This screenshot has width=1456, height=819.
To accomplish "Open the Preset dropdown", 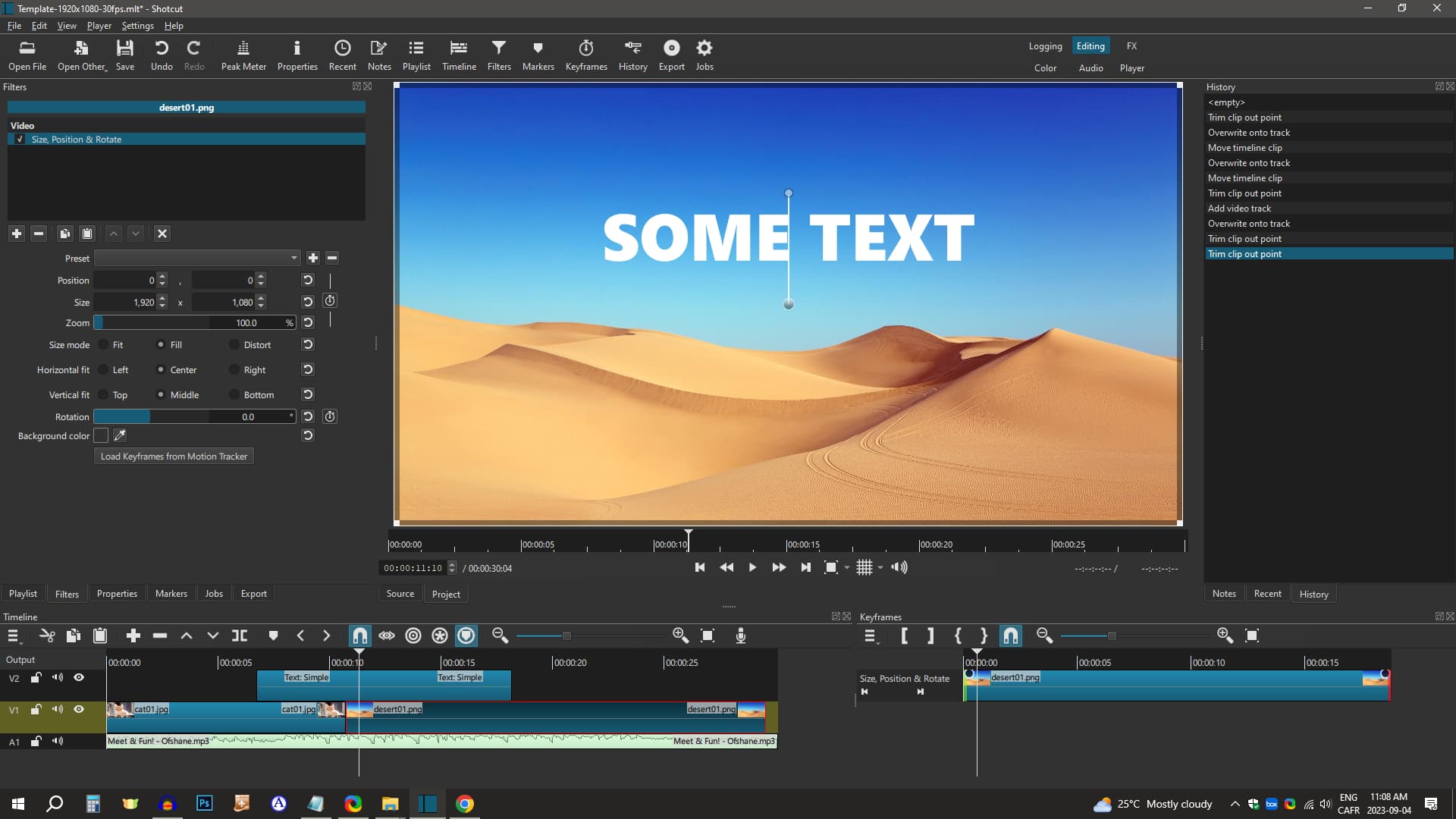I will (x=197, y=258).
